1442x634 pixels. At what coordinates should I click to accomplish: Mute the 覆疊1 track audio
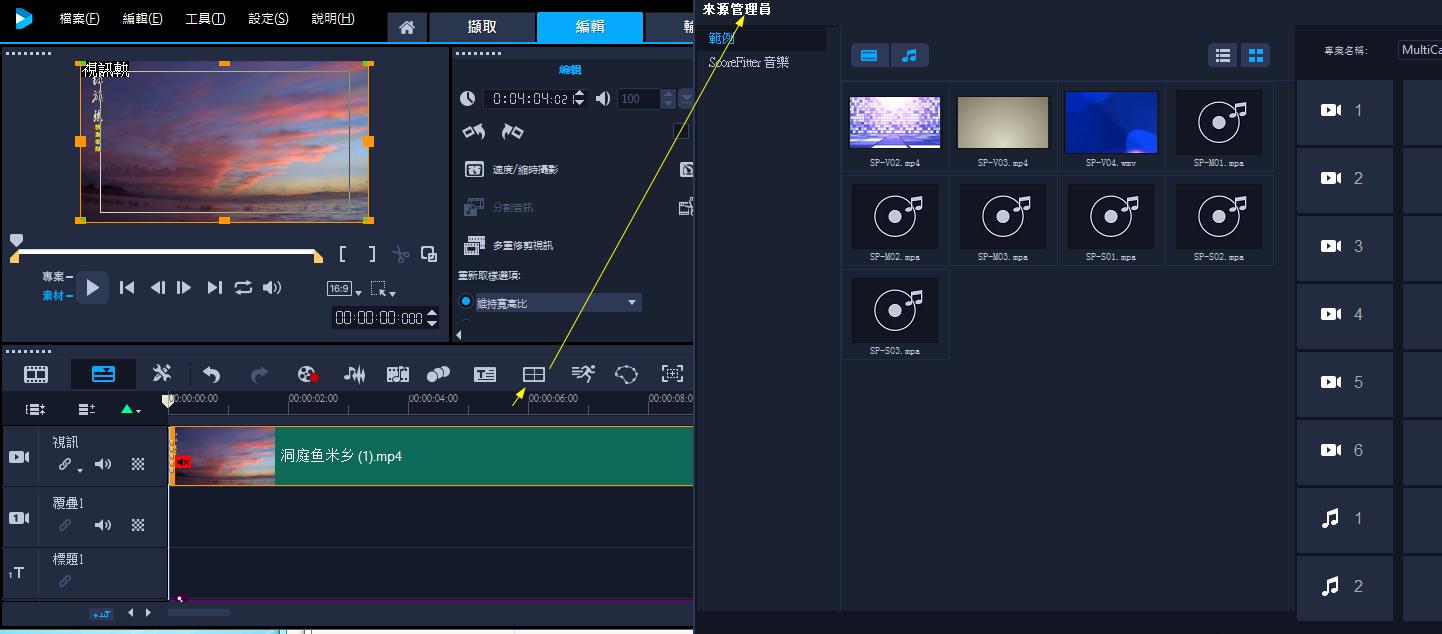[x=103, y=525]
